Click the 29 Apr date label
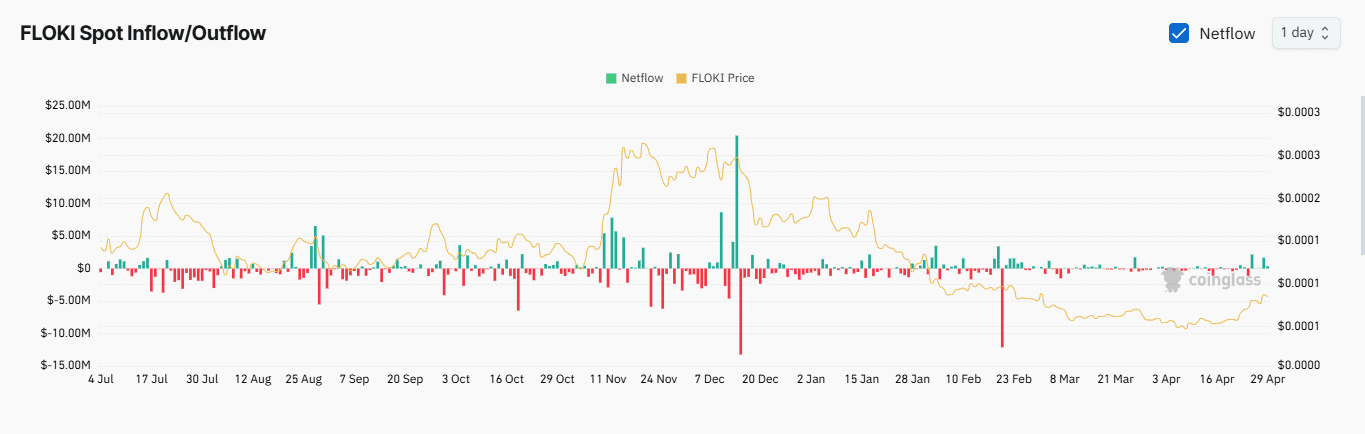The width and height of the screenshot is (1365, 434). pyautogui.click(x=1266, y=380)
